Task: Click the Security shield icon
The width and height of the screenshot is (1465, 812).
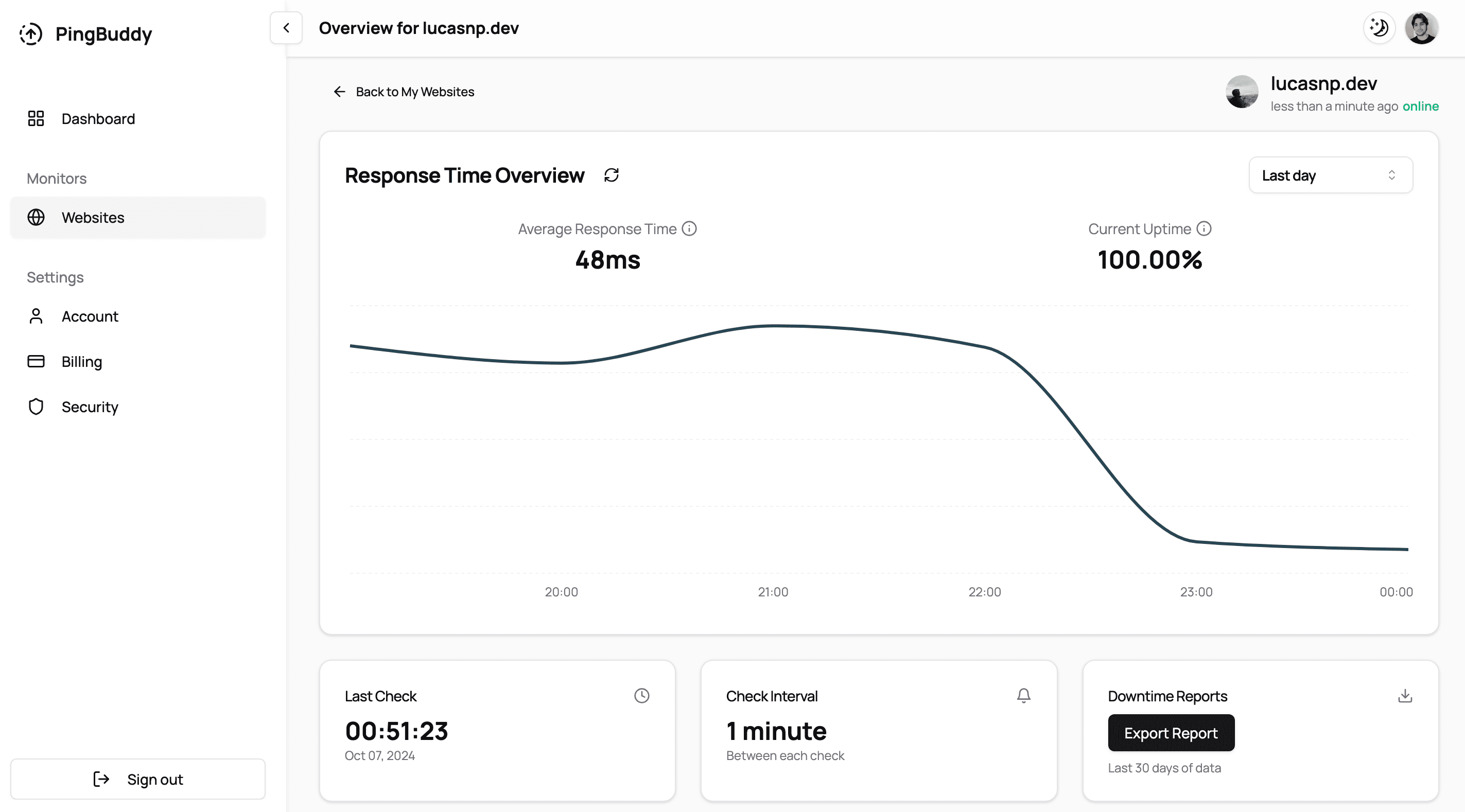Action: 36,407
